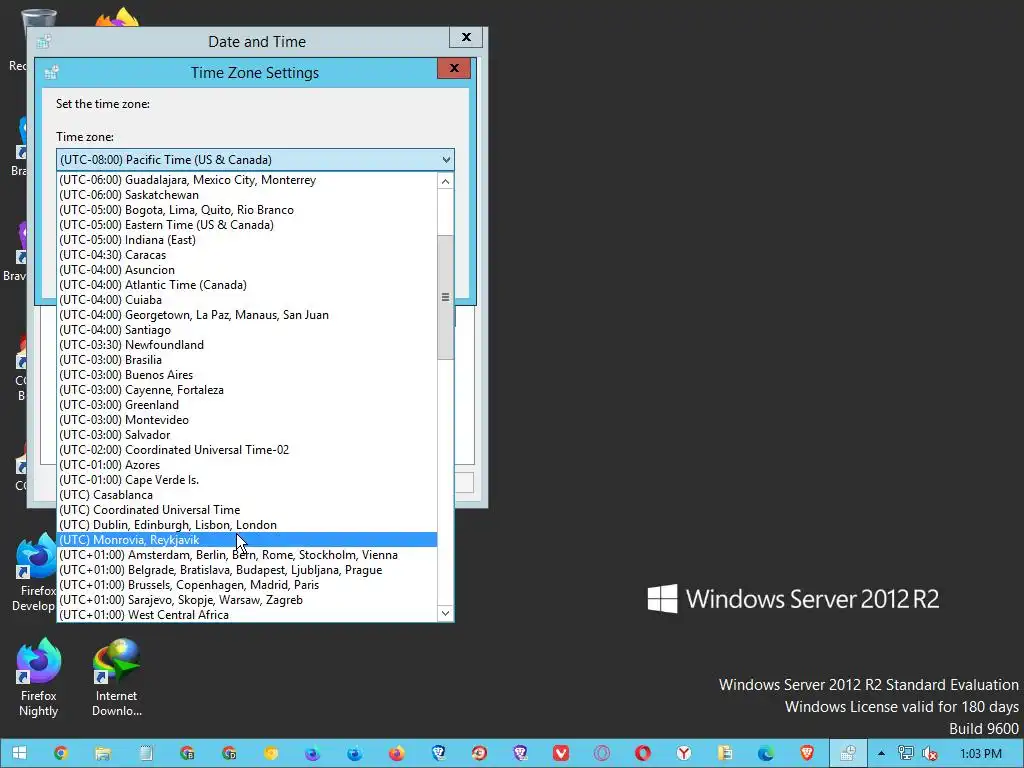Select the Newfoundland time zone
1024x768 pixels.
[247, 345]
